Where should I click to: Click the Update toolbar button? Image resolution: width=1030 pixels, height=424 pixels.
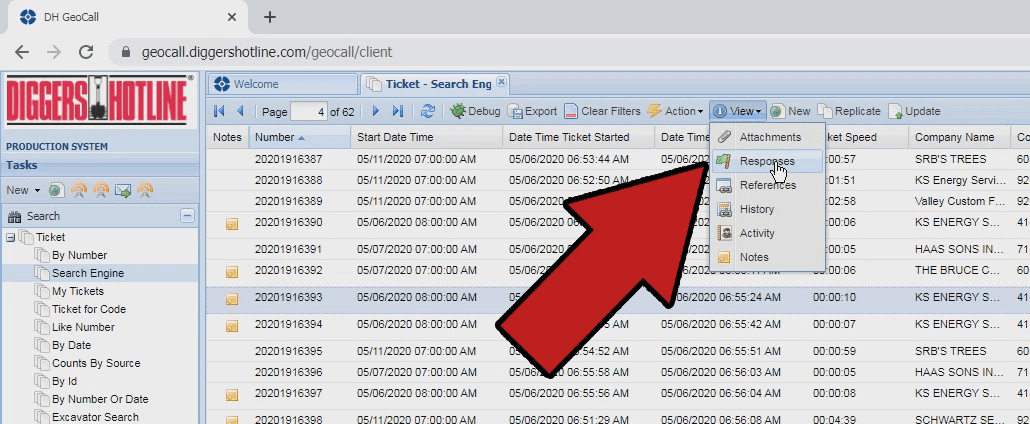(x=914, y=111)
